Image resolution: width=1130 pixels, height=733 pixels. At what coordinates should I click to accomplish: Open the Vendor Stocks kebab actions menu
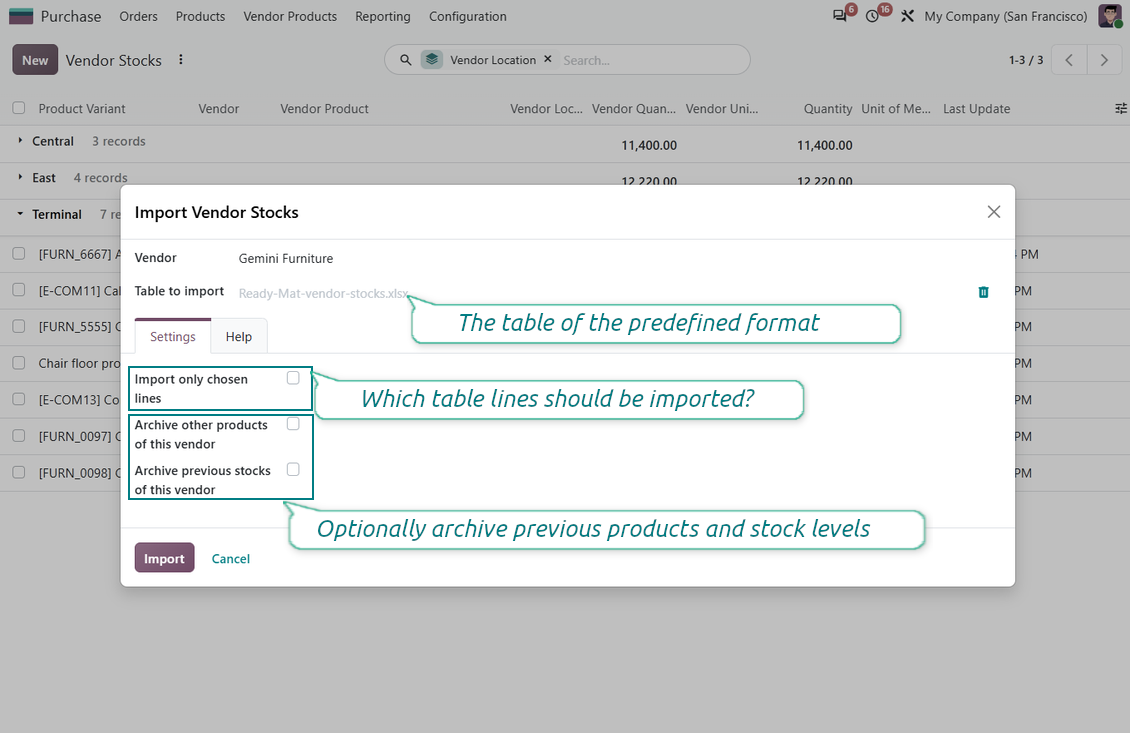181,60
